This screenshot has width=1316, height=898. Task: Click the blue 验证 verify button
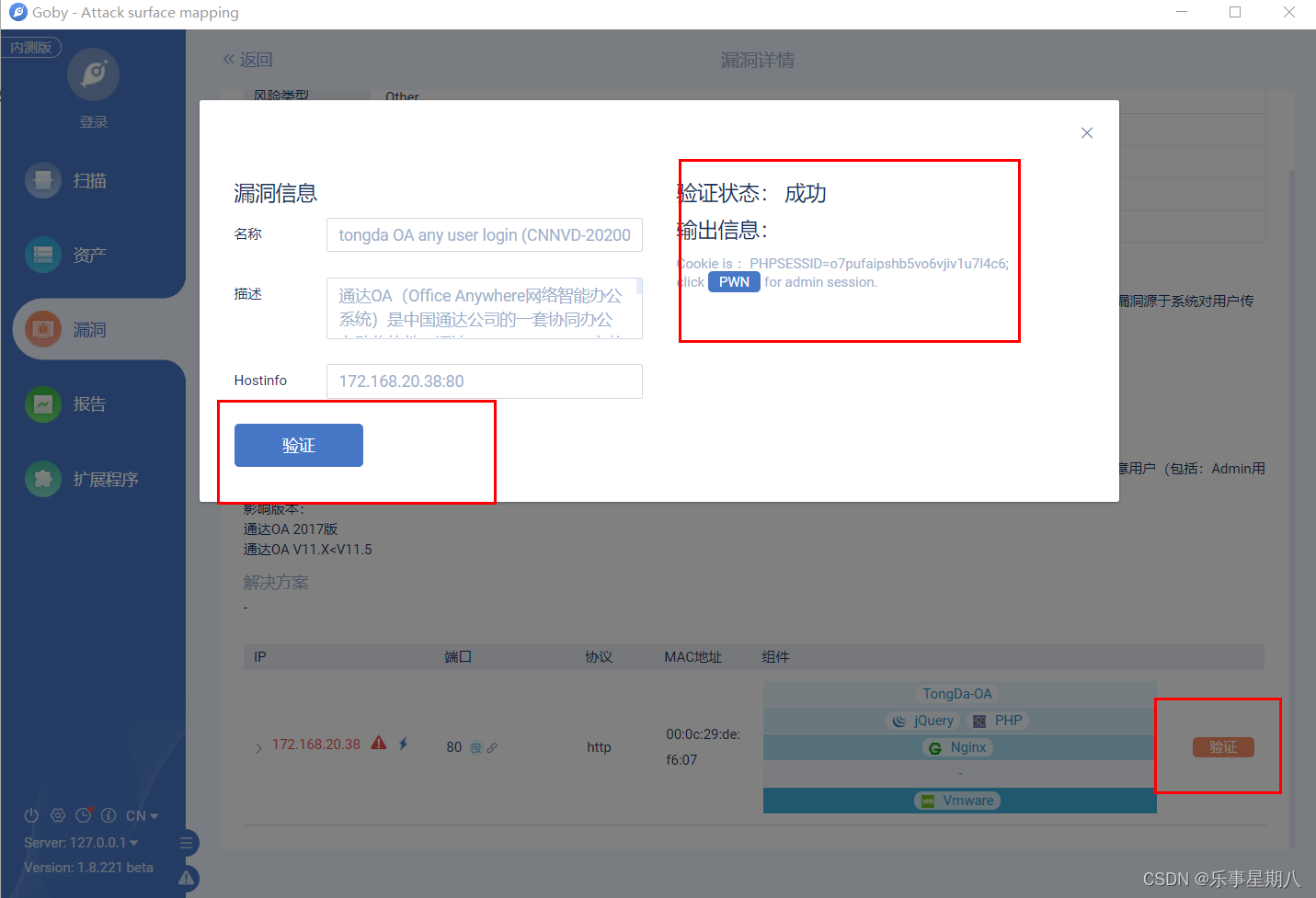point(299,446)
